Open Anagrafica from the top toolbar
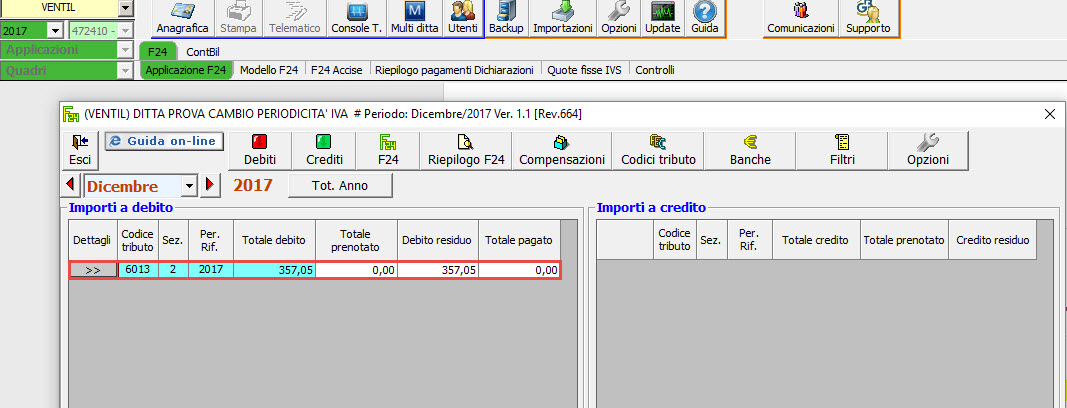 (x=182, y=18)
